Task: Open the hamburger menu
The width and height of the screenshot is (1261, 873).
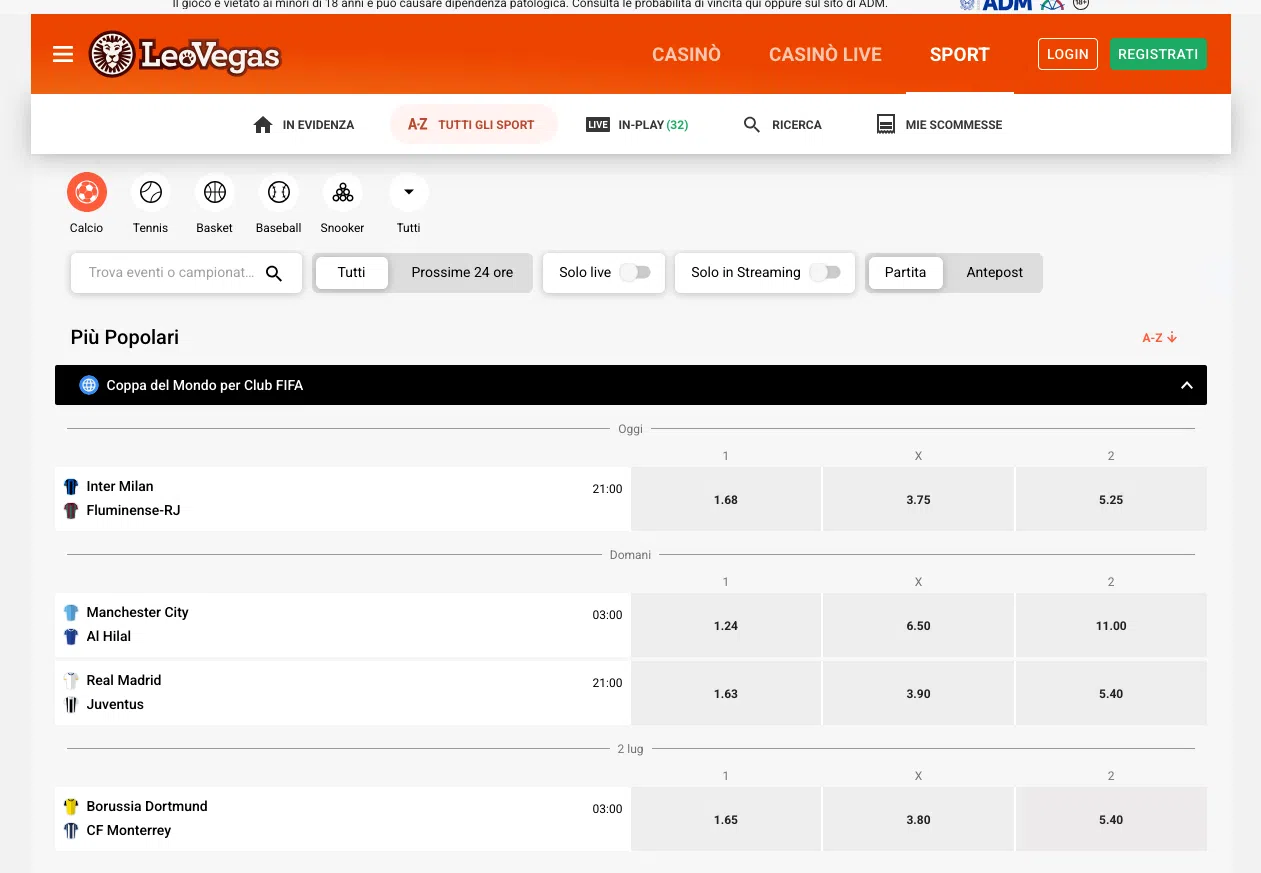Action: 63,54
